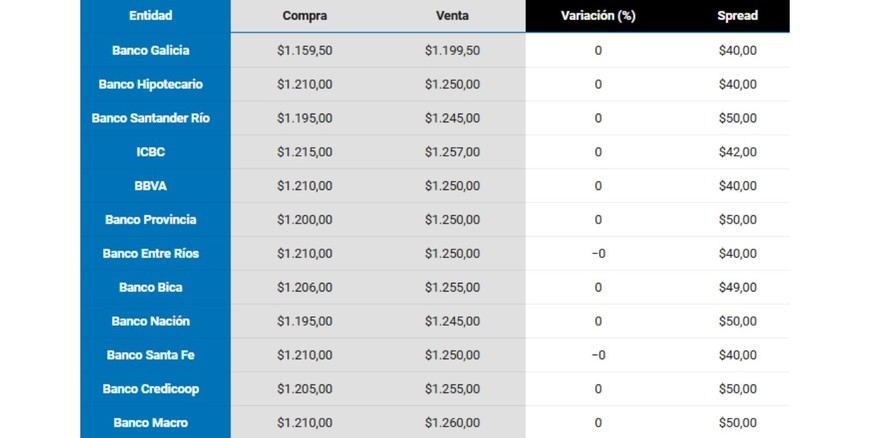The image size is (870, 438).
Task: Select the BBVA entity name
Action: click(x=151, y=186)
